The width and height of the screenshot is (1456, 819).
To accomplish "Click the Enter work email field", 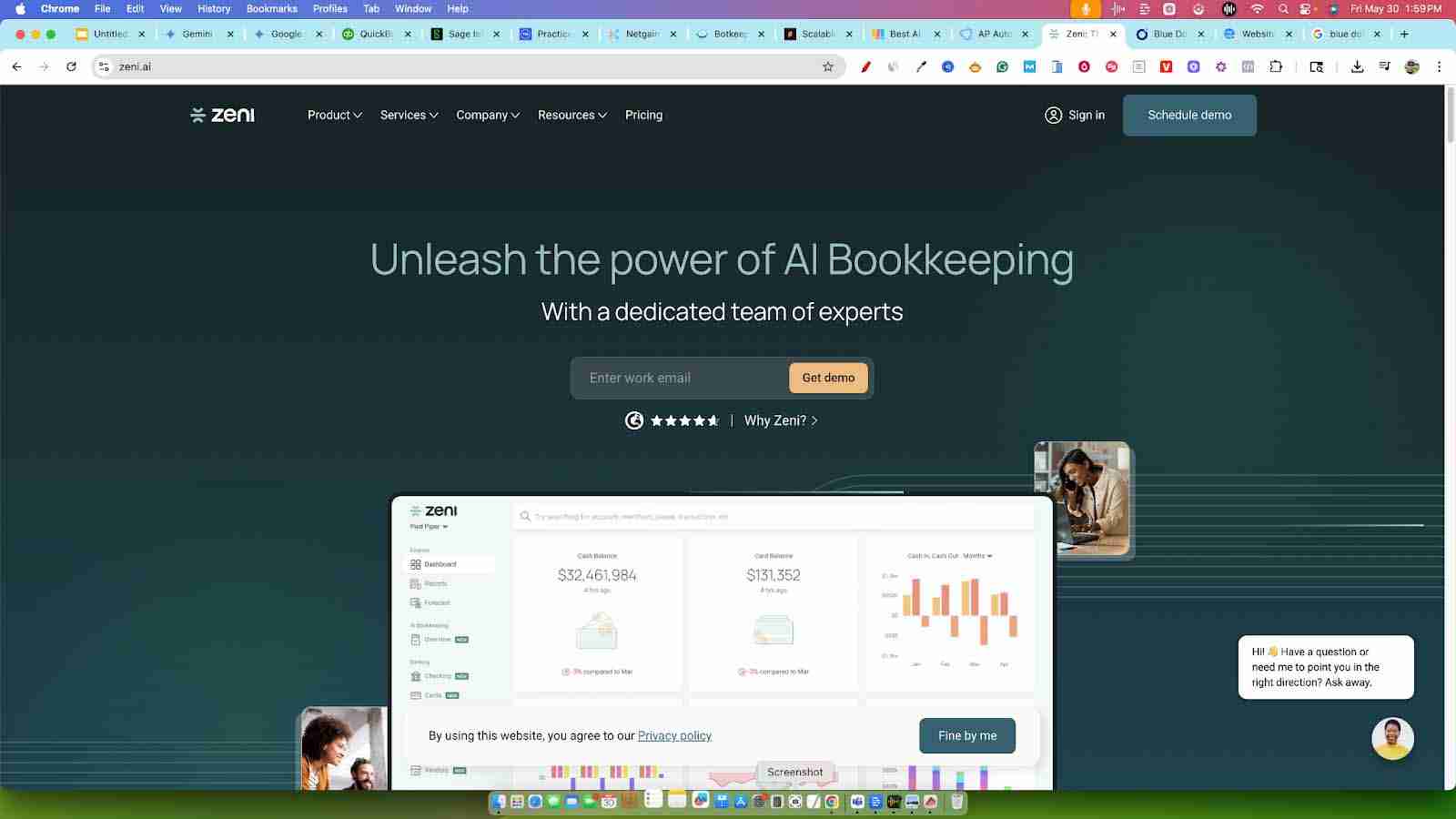I will coord(682,378).
